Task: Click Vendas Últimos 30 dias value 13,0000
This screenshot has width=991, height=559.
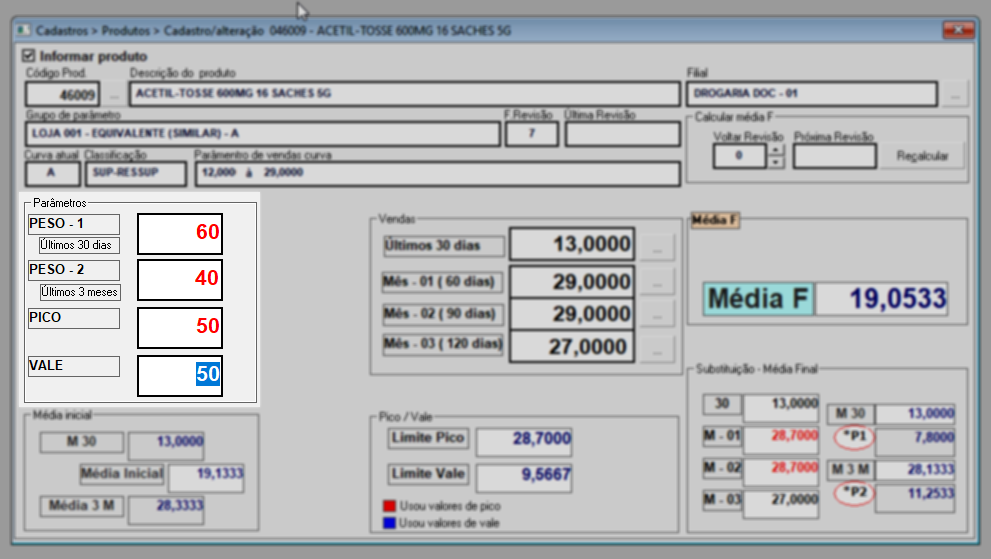Action: coord(572,244)
